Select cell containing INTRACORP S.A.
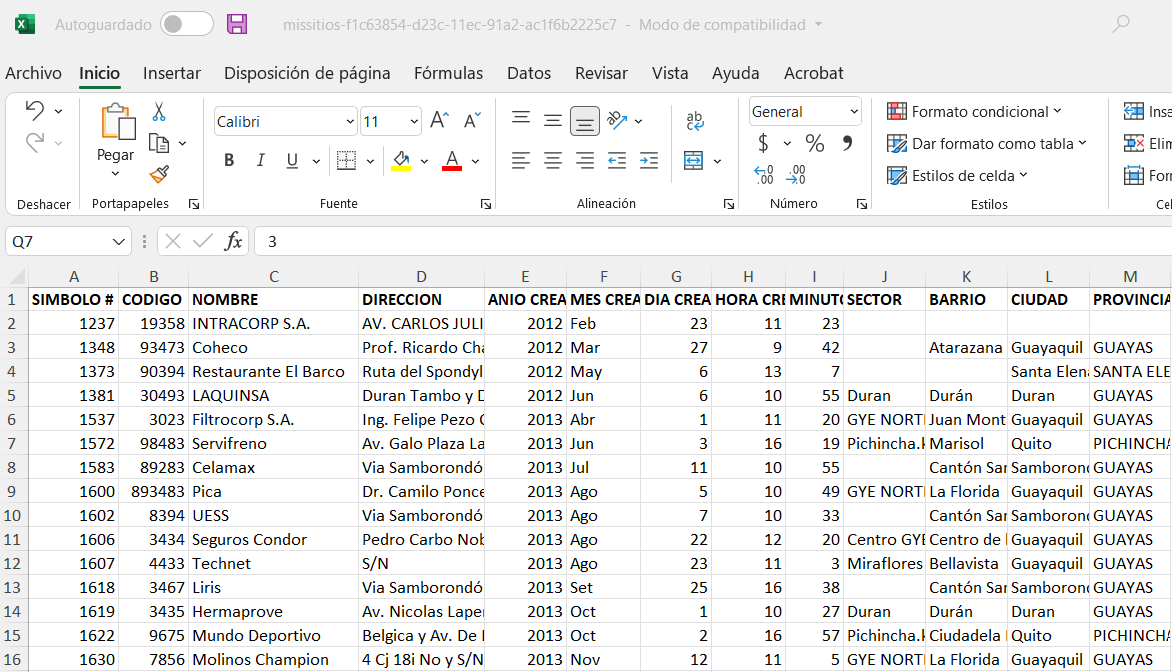 pyautogui.click(x=274, y=324)
